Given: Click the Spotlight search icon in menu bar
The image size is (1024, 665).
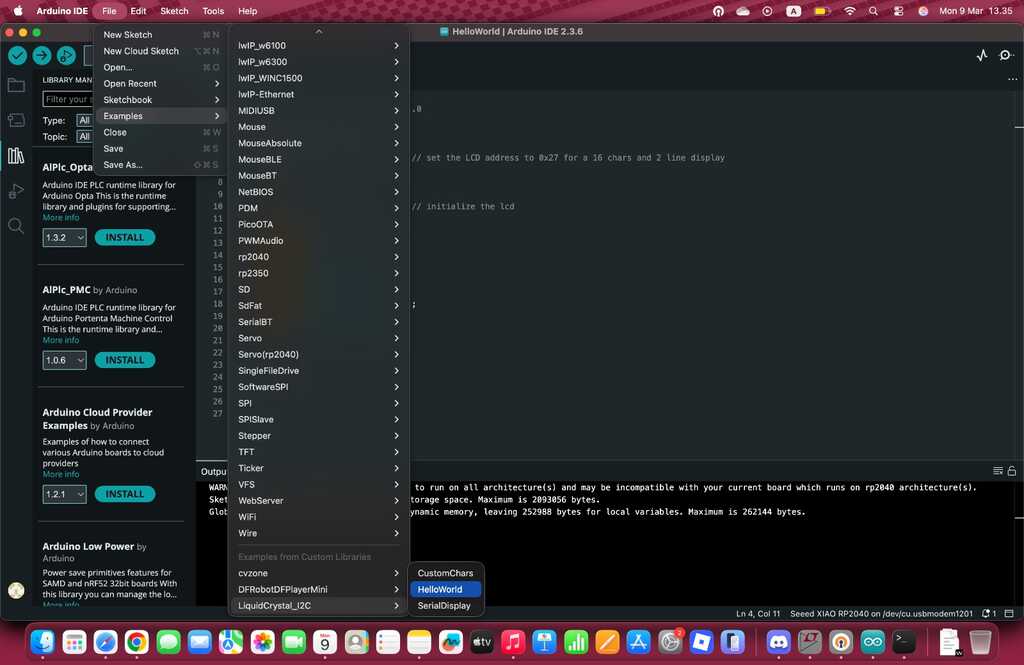Looking at the screenshot, I should pos(873,11).
